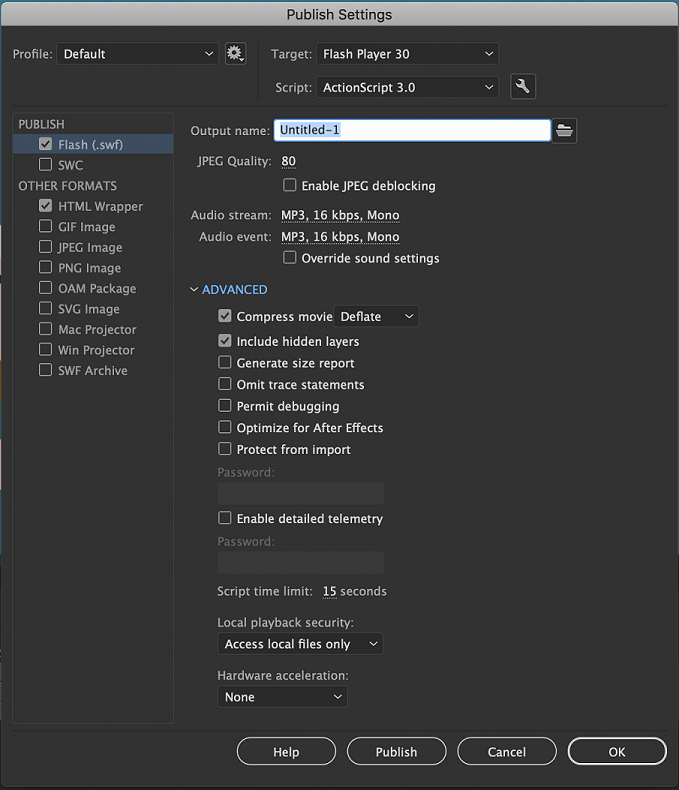Select GIF Image format entry

[x=86, y=227]
